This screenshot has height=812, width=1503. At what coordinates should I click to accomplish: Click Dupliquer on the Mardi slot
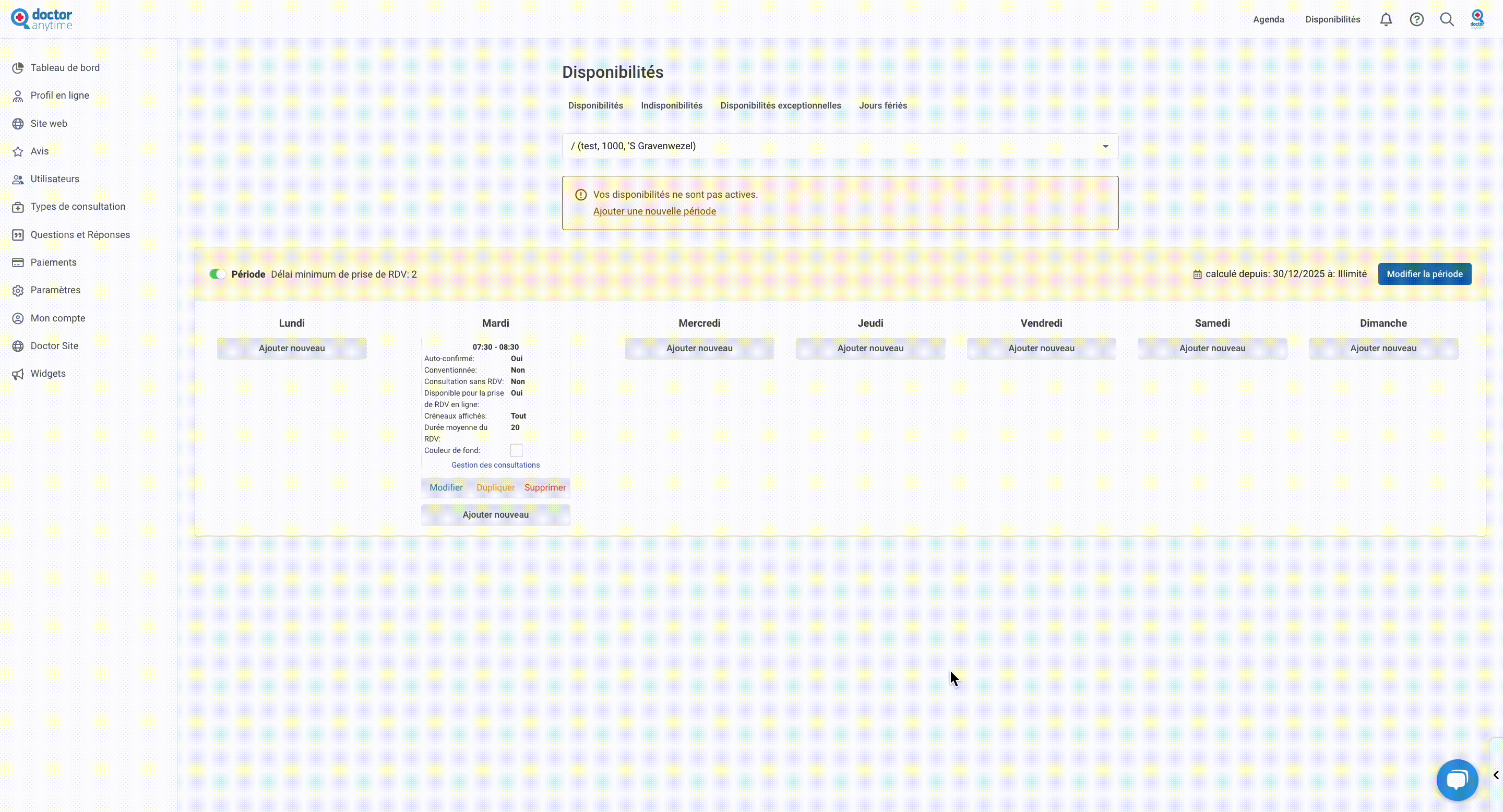(495, 487)
